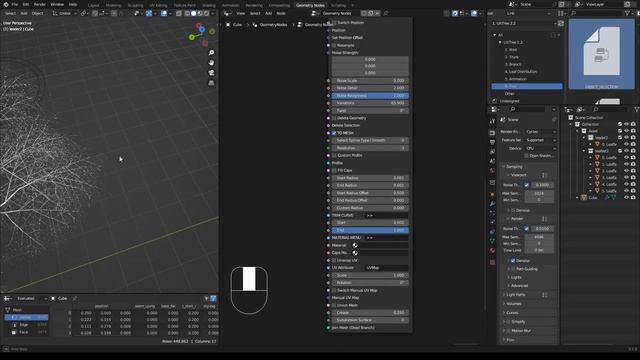Image resolution: width=640 pixels, height=360 pixels.
Task: Open the Material properties tab icon
Action: click(492, 251)
